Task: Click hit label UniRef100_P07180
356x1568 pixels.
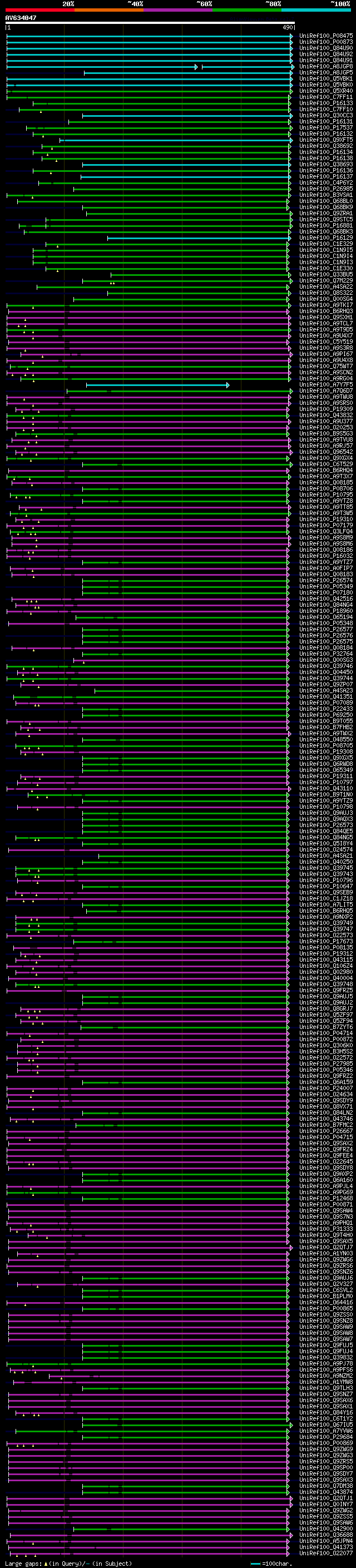Action: click(x=326, y=592)
